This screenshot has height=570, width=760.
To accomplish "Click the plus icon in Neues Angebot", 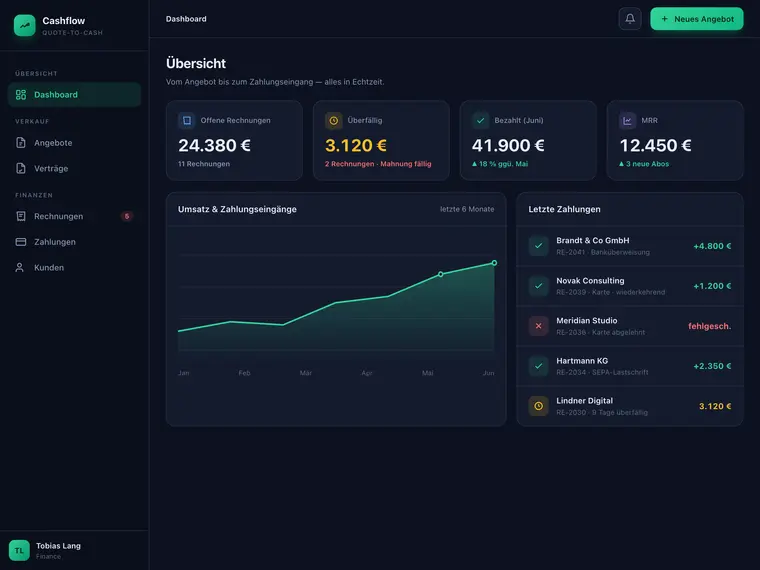I will point(665,19).
